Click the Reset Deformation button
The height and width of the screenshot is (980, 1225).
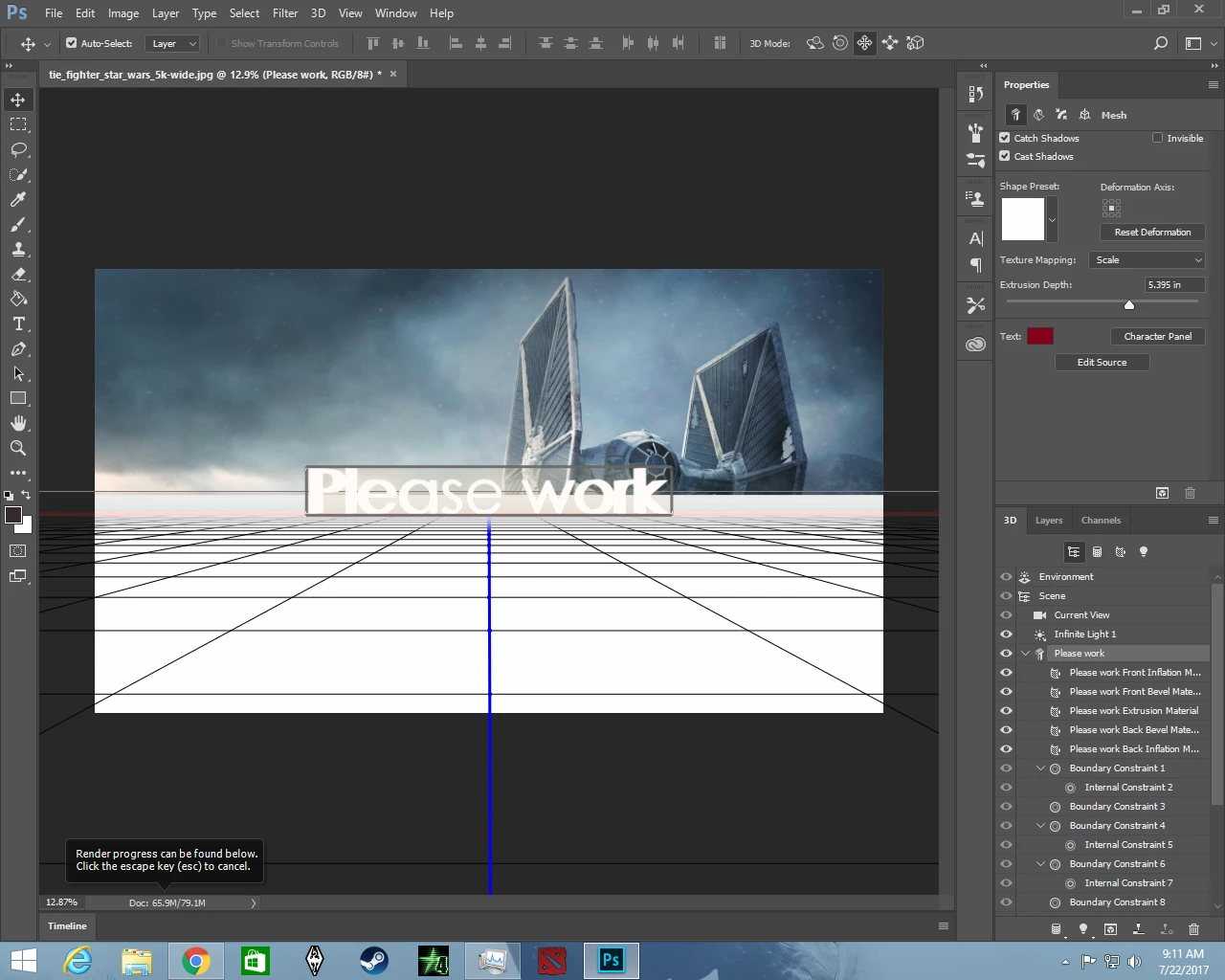click(1152, 232)
